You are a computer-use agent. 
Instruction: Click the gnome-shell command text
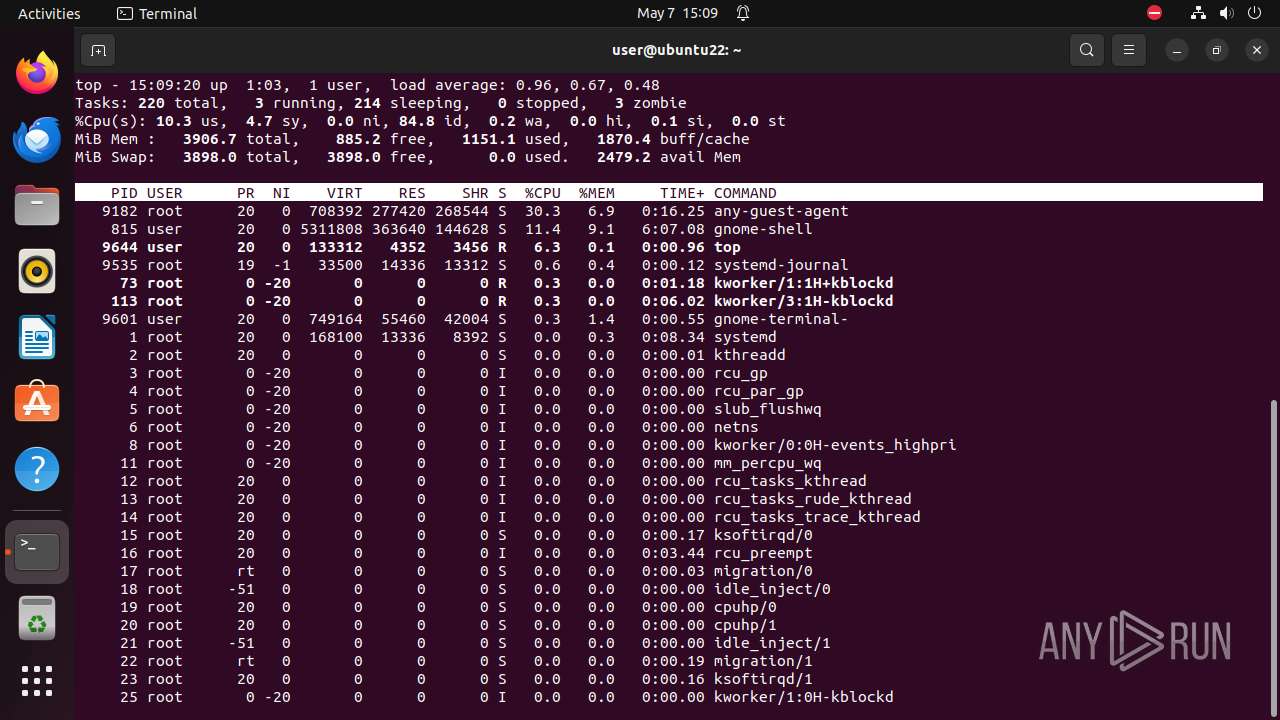click(763, 229)
